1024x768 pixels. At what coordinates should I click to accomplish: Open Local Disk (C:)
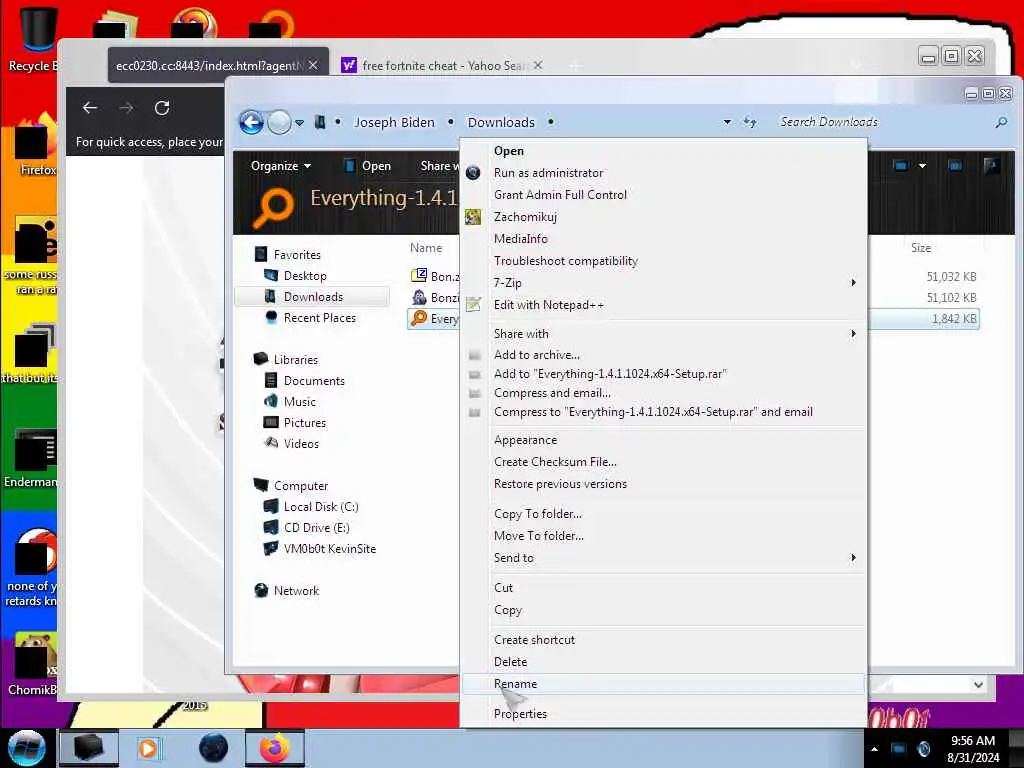321,507
